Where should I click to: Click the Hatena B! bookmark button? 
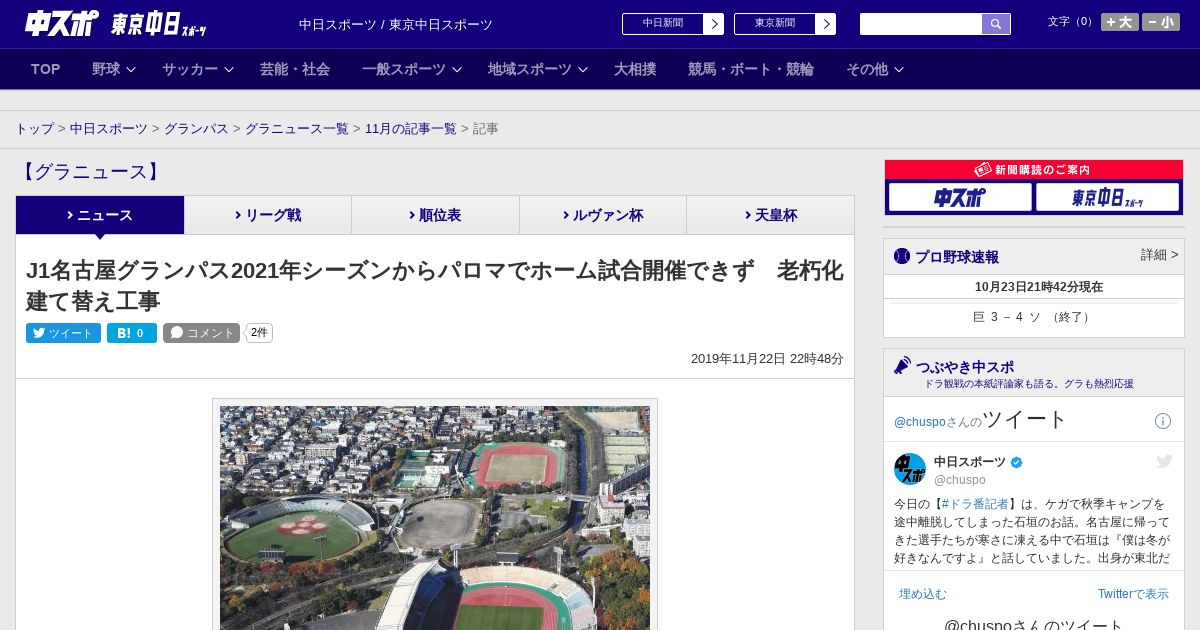[x=132, y=333]
